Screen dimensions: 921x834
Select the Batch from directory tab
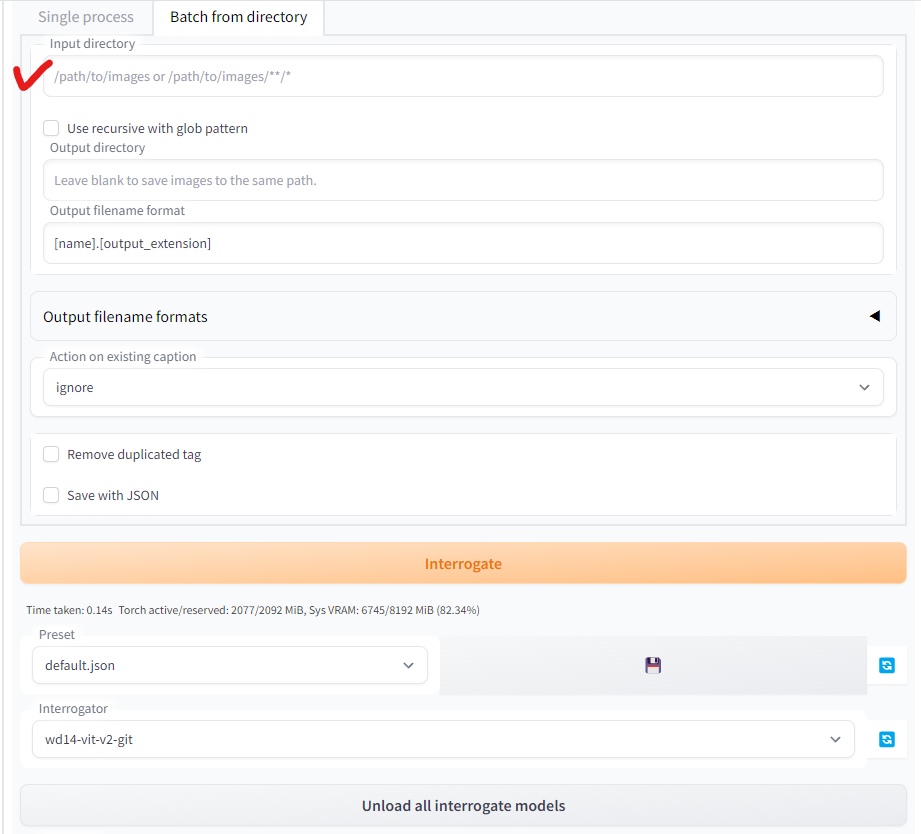pos(238,17)
